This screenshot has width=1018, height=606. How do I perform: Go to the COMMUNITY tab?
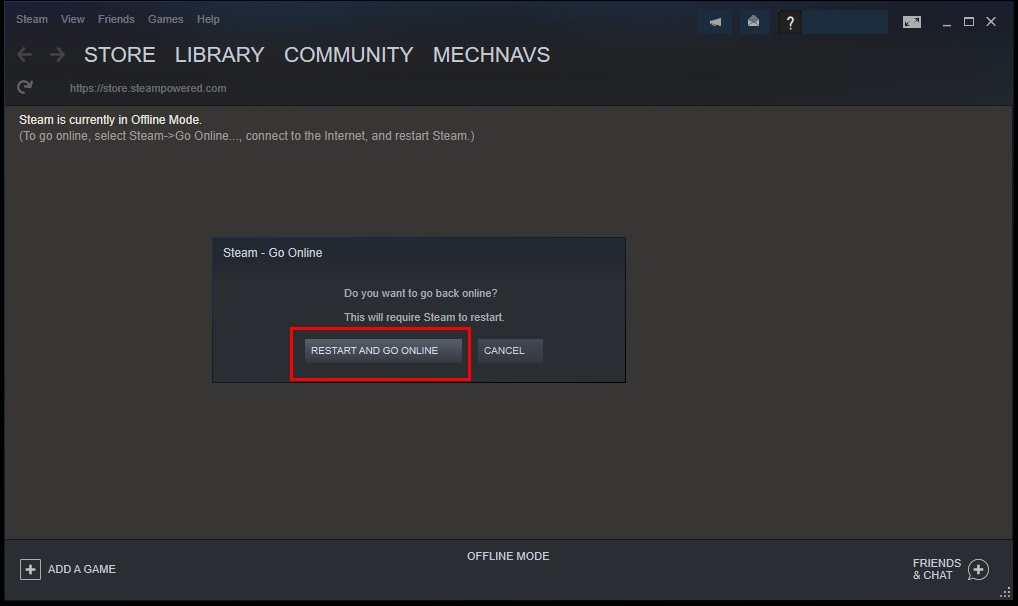click(349, 55)
